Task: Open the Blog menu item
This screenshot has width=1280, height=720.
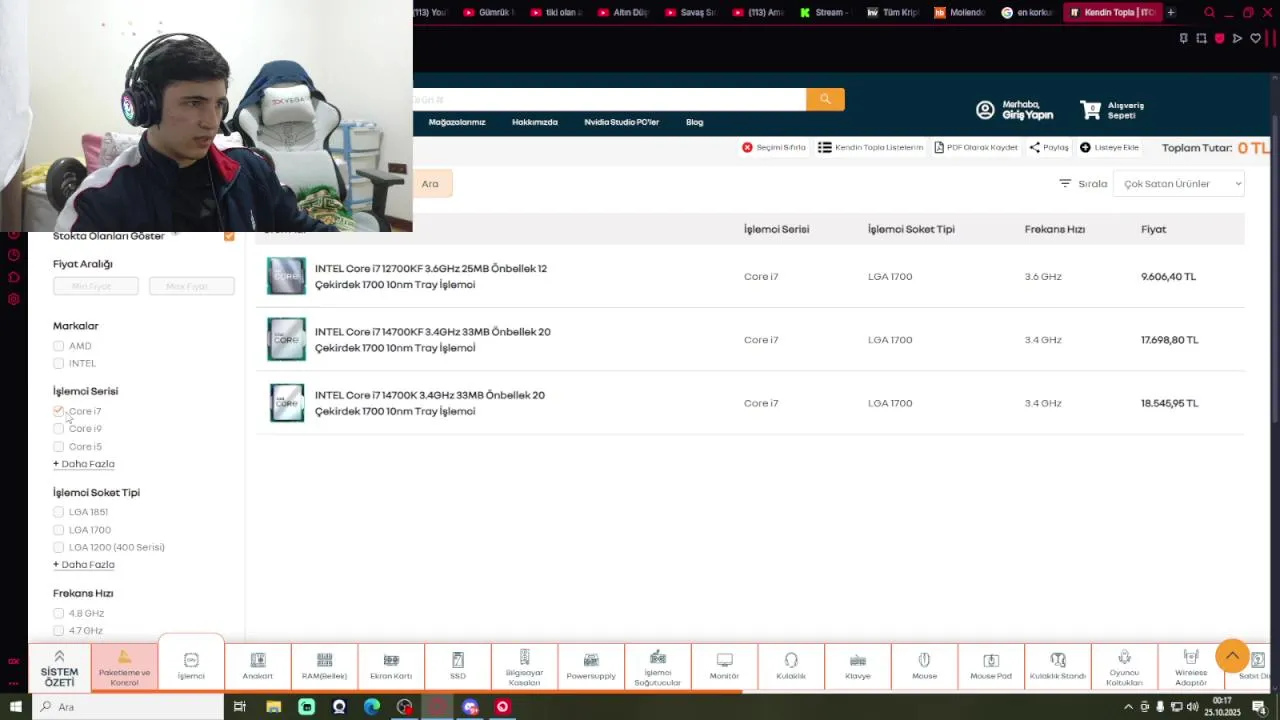Action: pyautogui.click(x=695, y=122)
